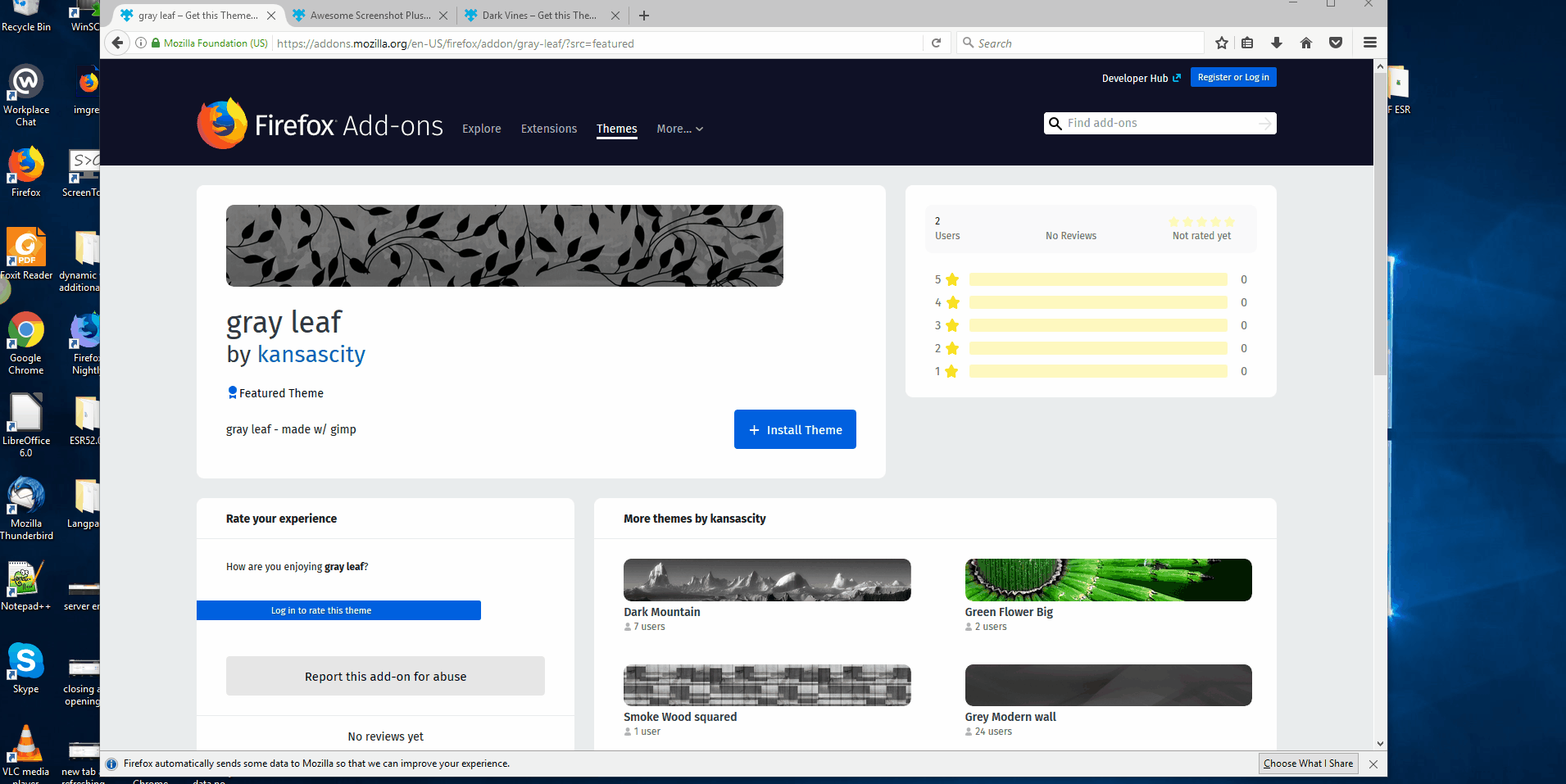Close the Awesome Screenshot Plus tab
Image resolution: width=1566 pixels, height=784 pixels.
[443, 16]
